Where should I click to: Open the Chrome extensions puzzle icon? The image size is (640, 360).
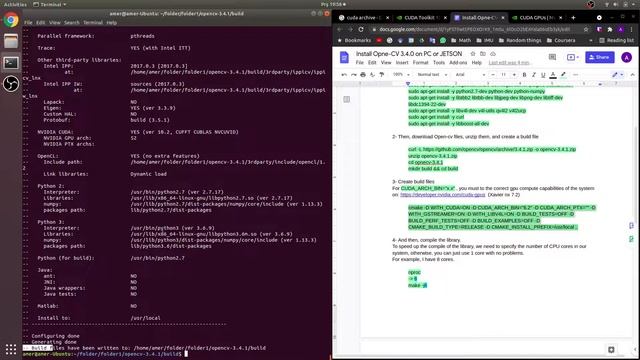(610, 29)
